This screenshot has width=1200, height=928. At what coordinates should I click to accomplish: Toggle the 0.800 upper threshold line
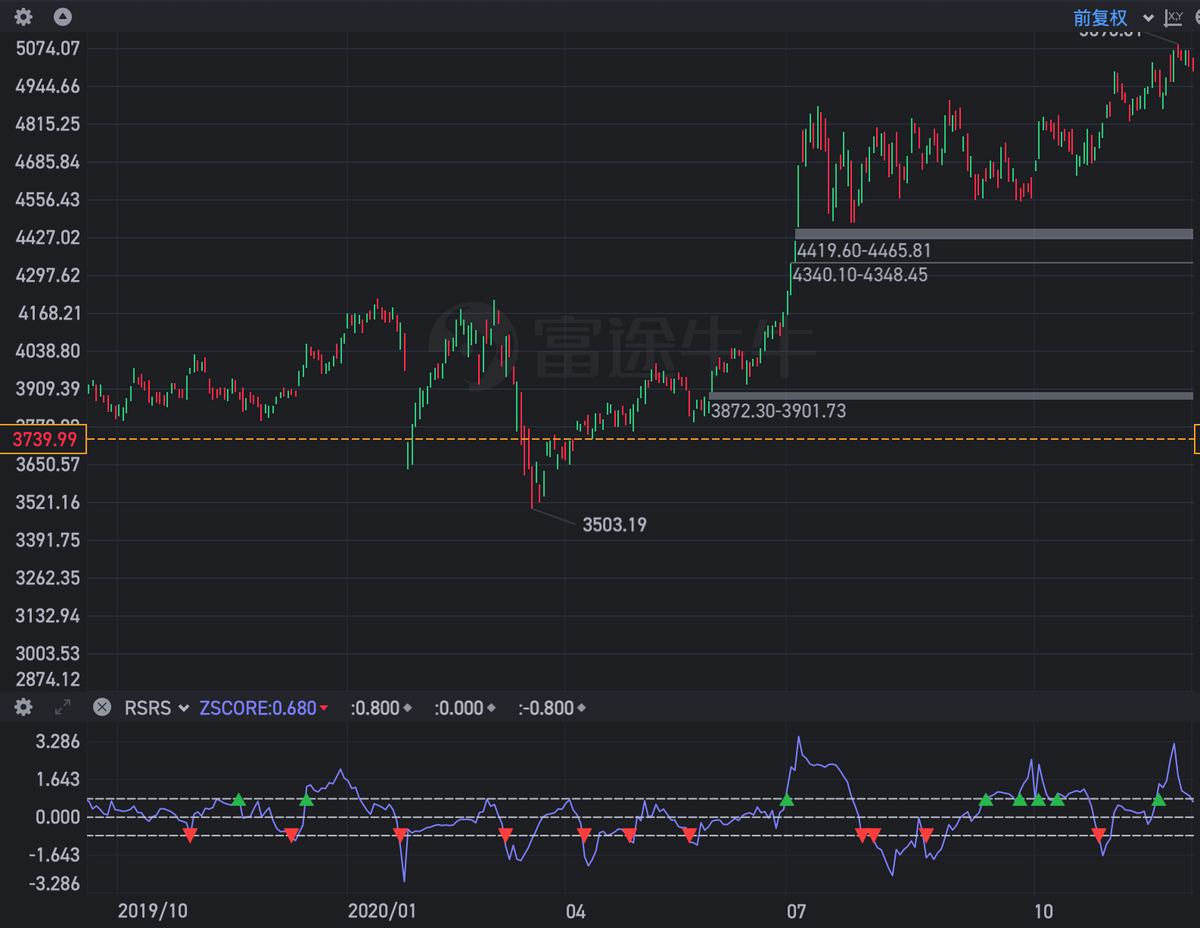[380, 708]
